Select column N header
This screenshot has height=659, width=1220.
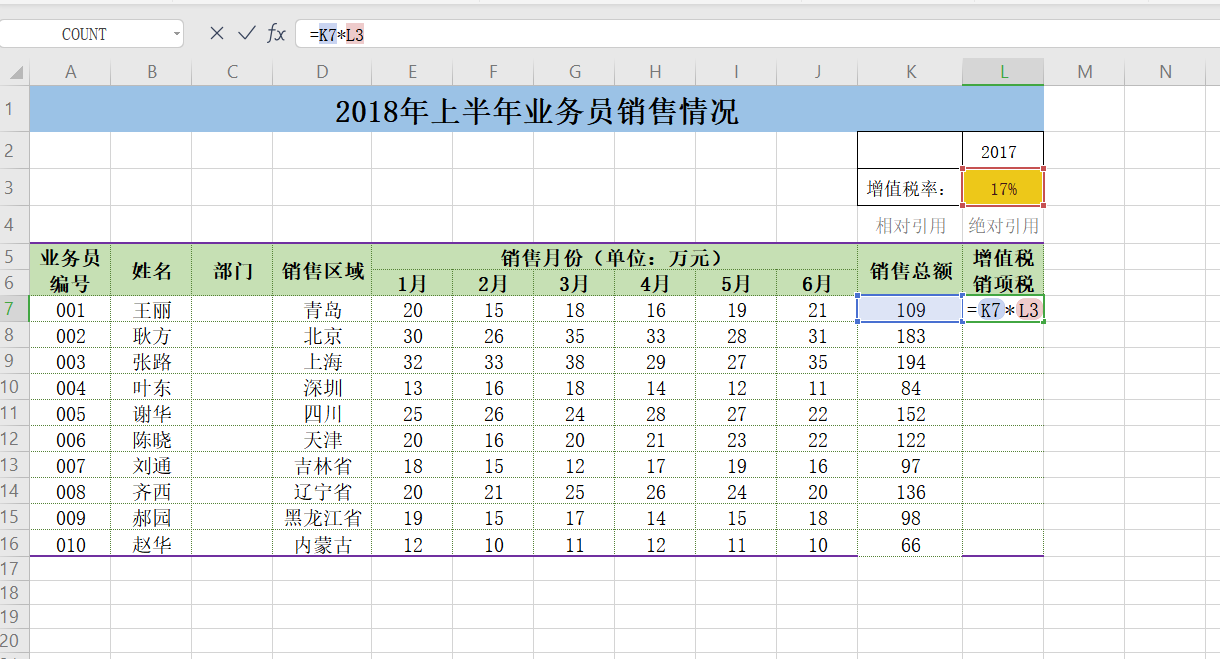point(1165,72)
